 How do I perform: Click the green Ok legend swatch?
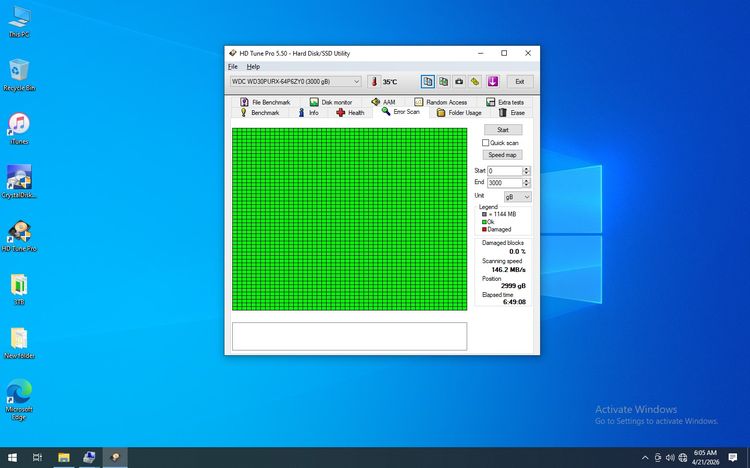tap(484, 222)
